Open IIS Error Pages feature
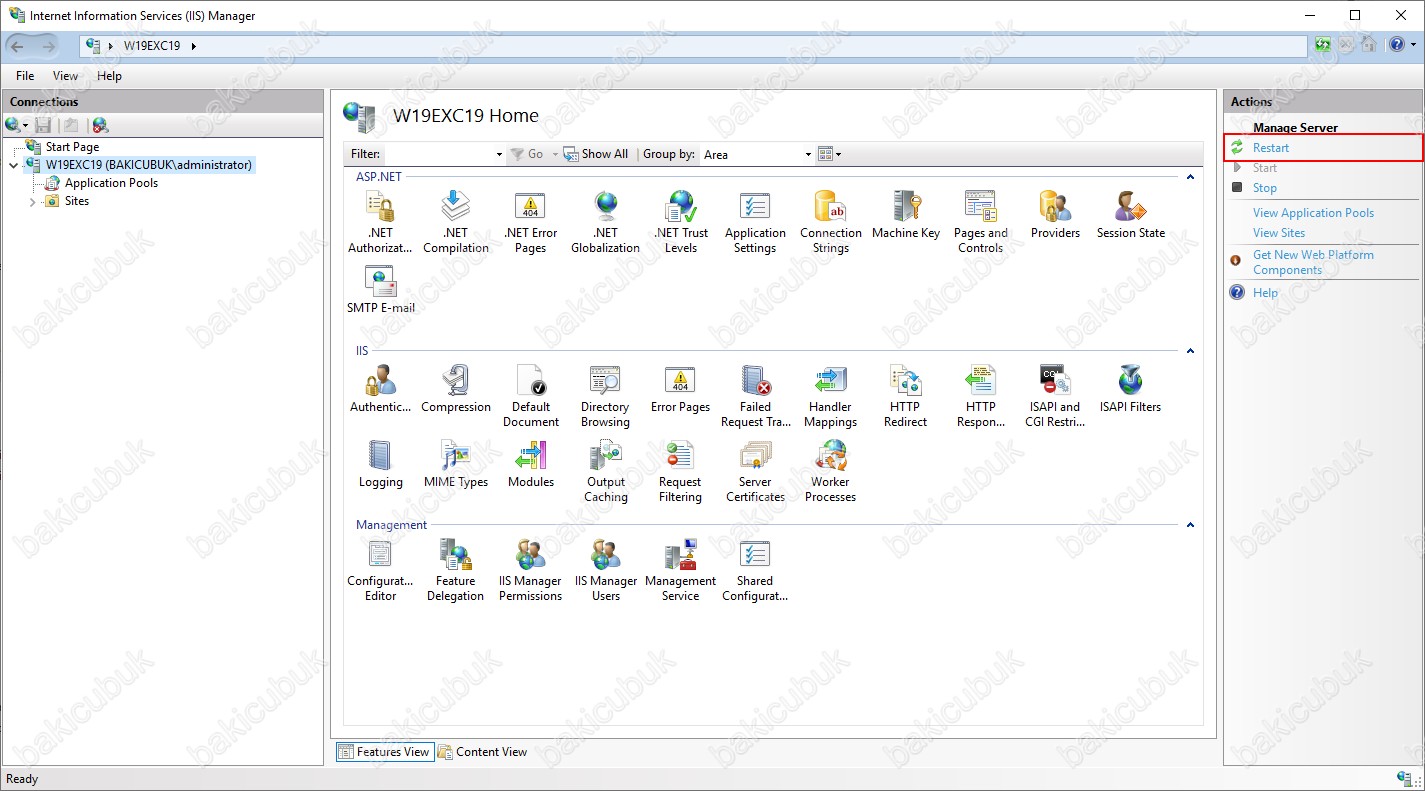 680,389
